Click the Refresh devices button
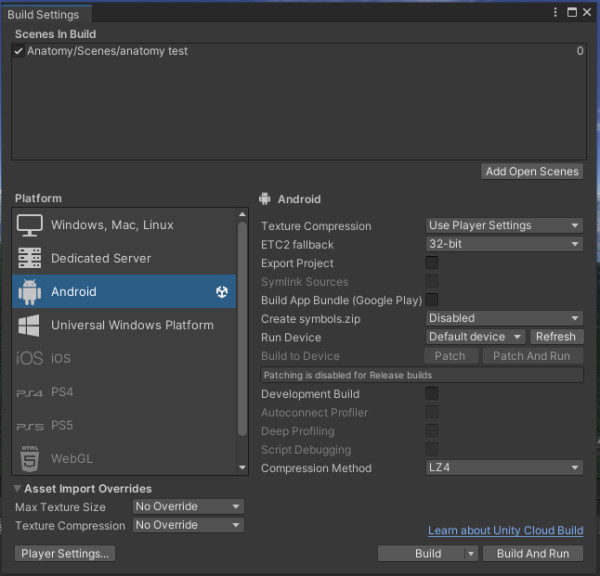This screenshot has height=576, width=600. pyautogui.click(x=556, y=337)
